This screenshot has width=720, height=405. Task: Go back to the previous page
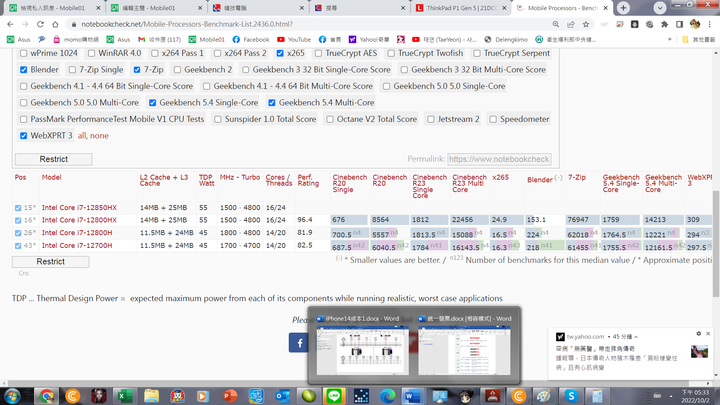click(x=11, y=24)
